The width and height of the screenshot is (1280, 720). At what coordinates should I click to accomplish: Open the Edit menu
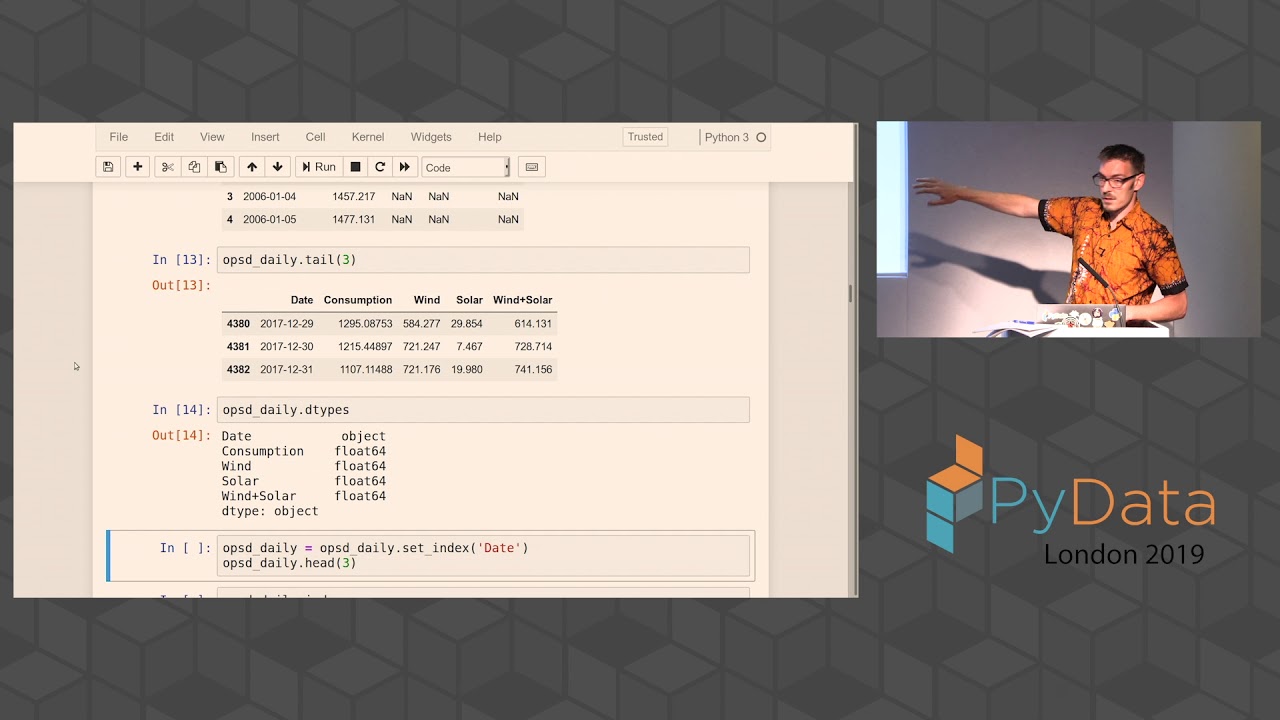pos(164,137)
